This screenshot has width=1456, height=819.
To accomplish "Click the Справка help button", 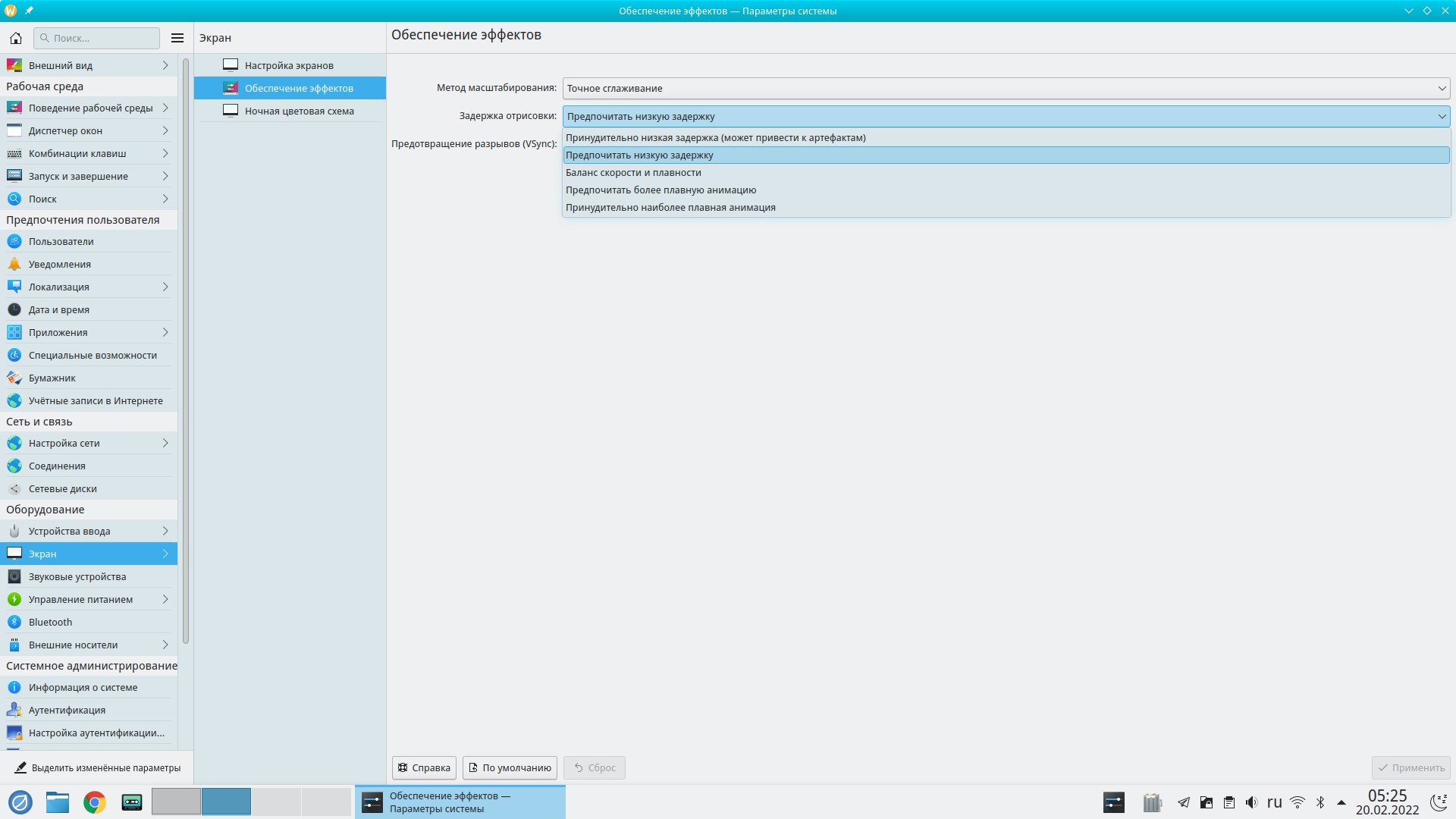I will 424,767.
